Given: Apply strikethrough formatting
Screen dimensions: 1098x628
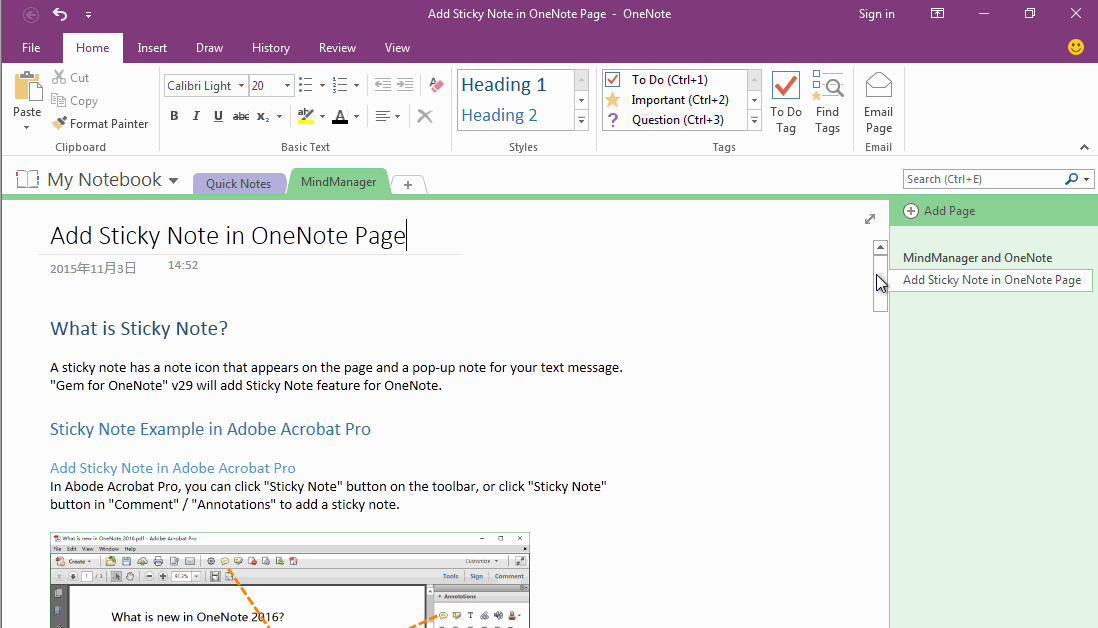Looking at the screenshot, I should pyautogui.click(x=240, y=116).
